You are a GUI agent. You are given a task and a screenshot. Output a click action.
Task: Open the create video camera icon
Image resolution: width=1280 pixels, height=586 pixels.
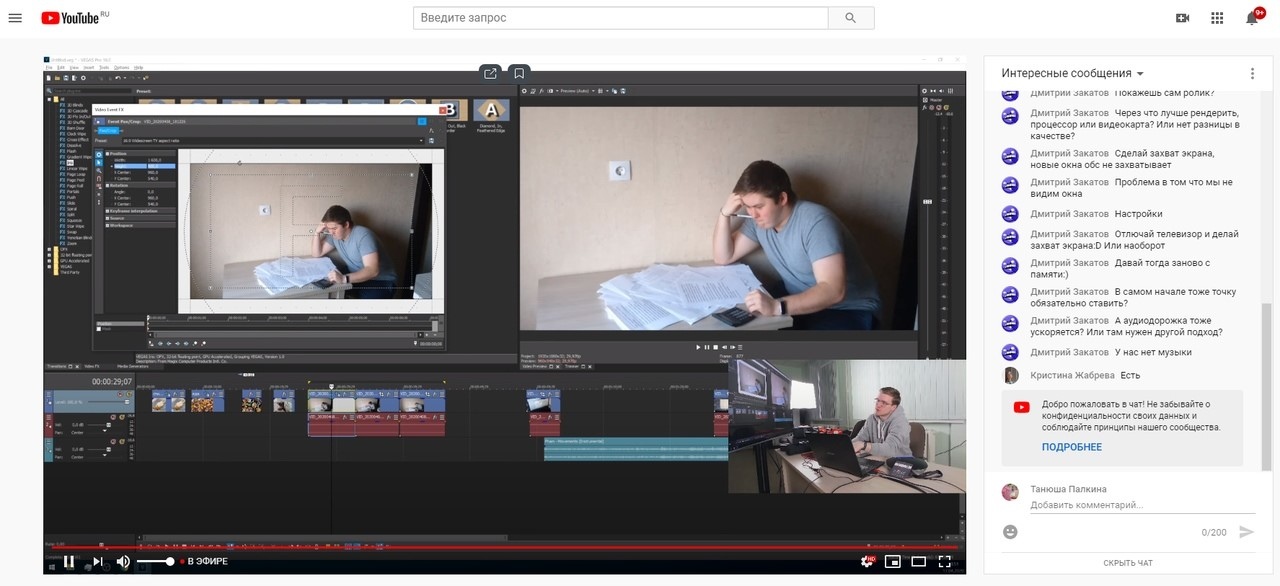pyautogui.click(x=1183, y=18)
